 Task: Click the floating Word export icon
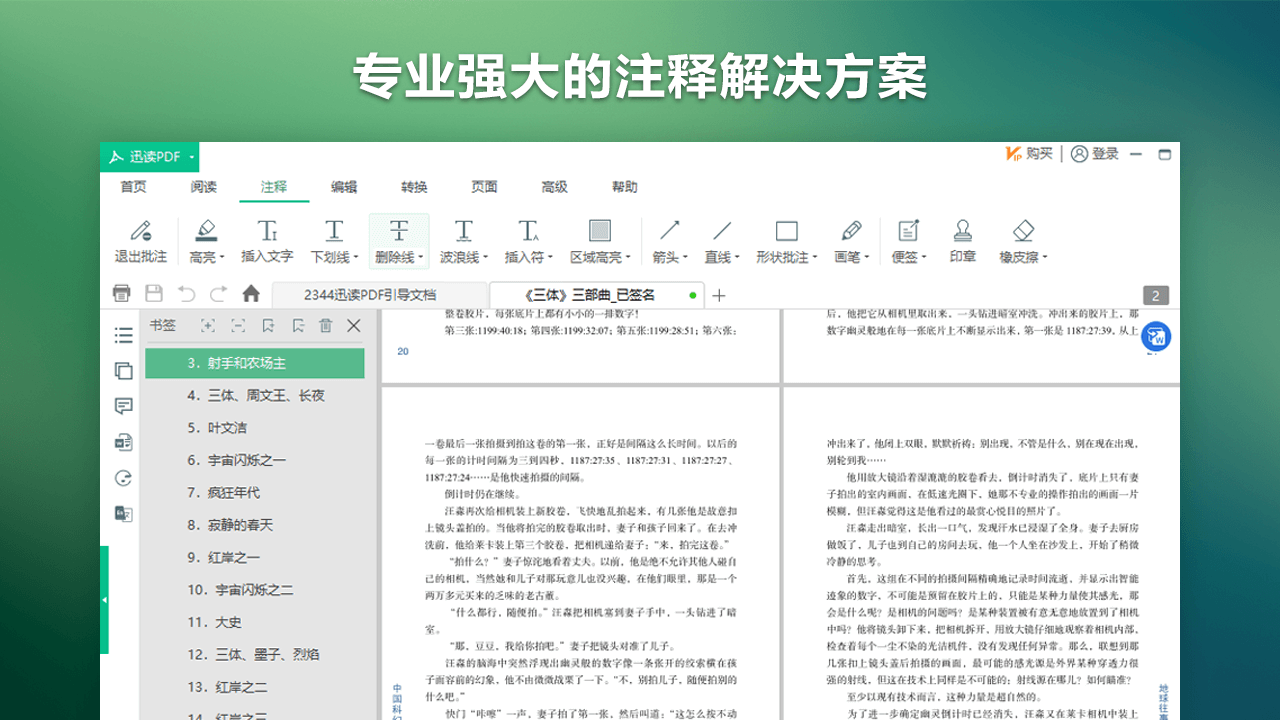click(1155, 337)
